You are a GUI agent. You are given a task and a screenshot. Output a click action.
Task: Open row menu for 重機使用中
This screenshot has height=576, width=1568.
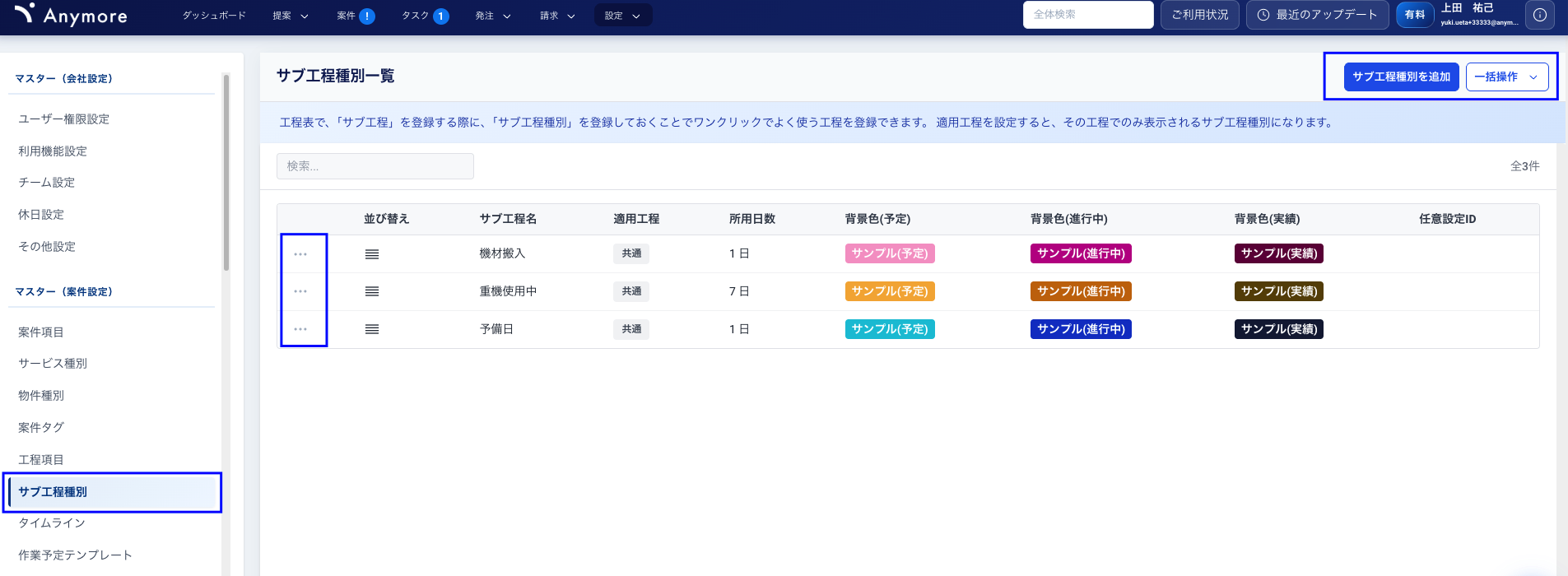[x=300, y=291]
